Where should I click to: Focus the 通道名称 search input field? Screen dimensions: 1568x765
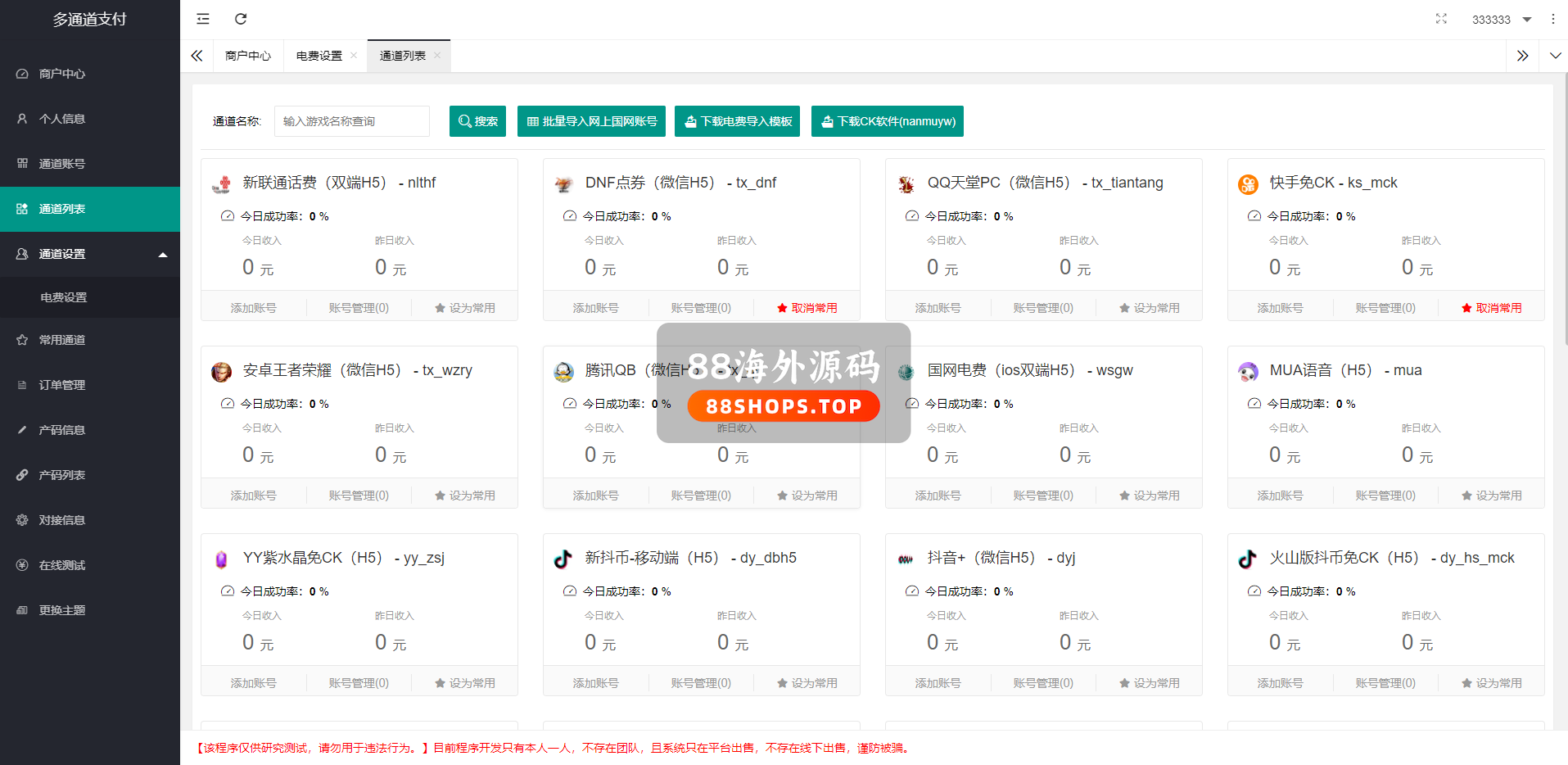[352, 121]
